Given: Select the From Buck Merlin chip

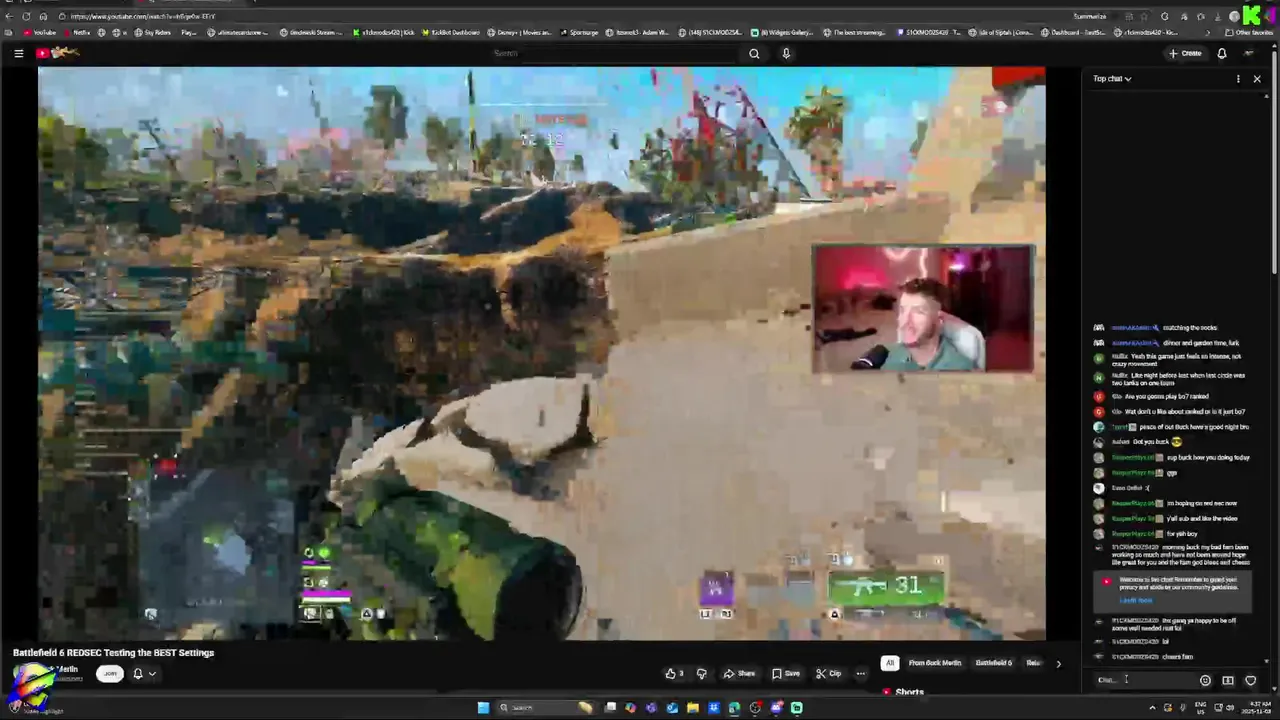Looking at the screenshot, I should point(935,663).
